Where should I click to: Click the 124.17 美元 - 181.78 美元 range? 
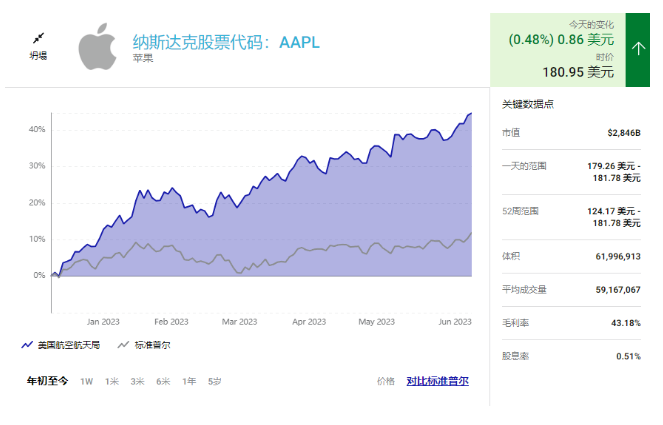[614, 217]
